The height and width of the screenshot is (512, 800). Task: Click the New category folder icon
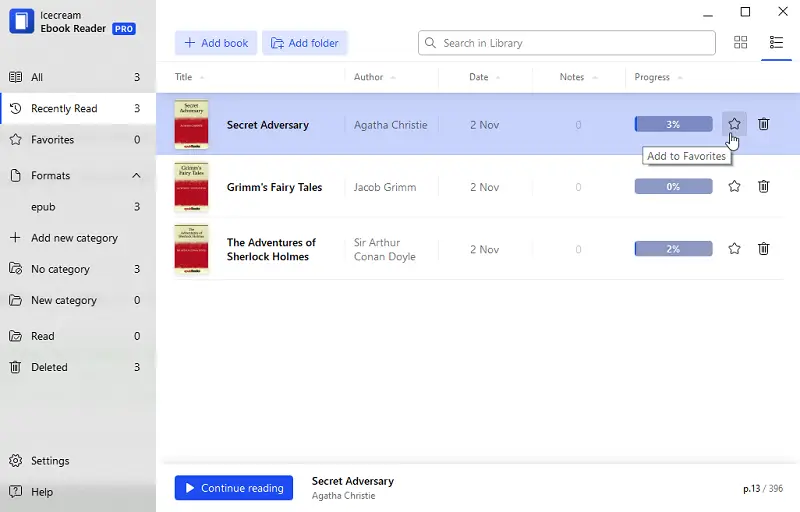(16, 300)
